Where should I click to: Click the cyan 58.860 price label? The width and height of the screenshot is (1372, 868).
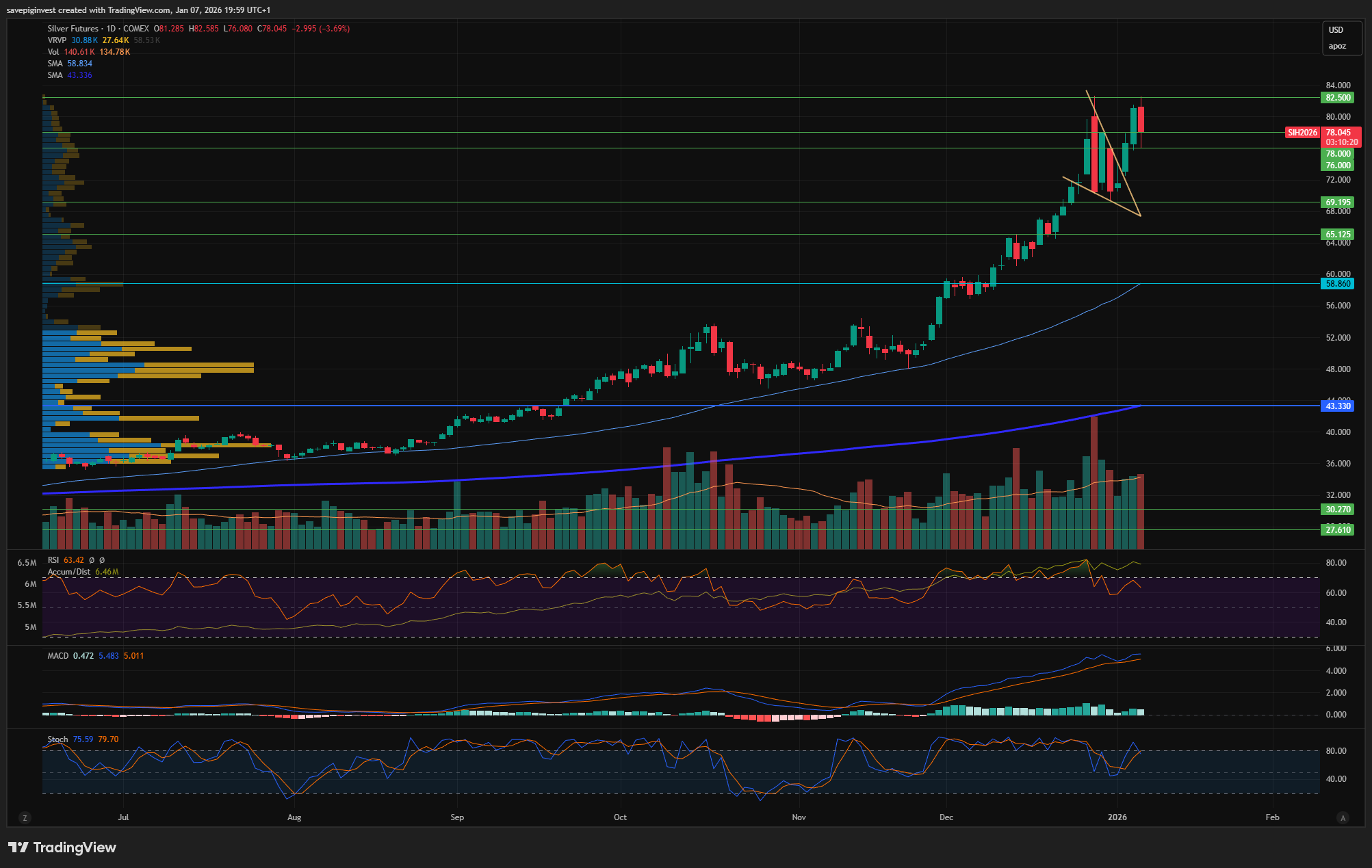(1338, 284)
